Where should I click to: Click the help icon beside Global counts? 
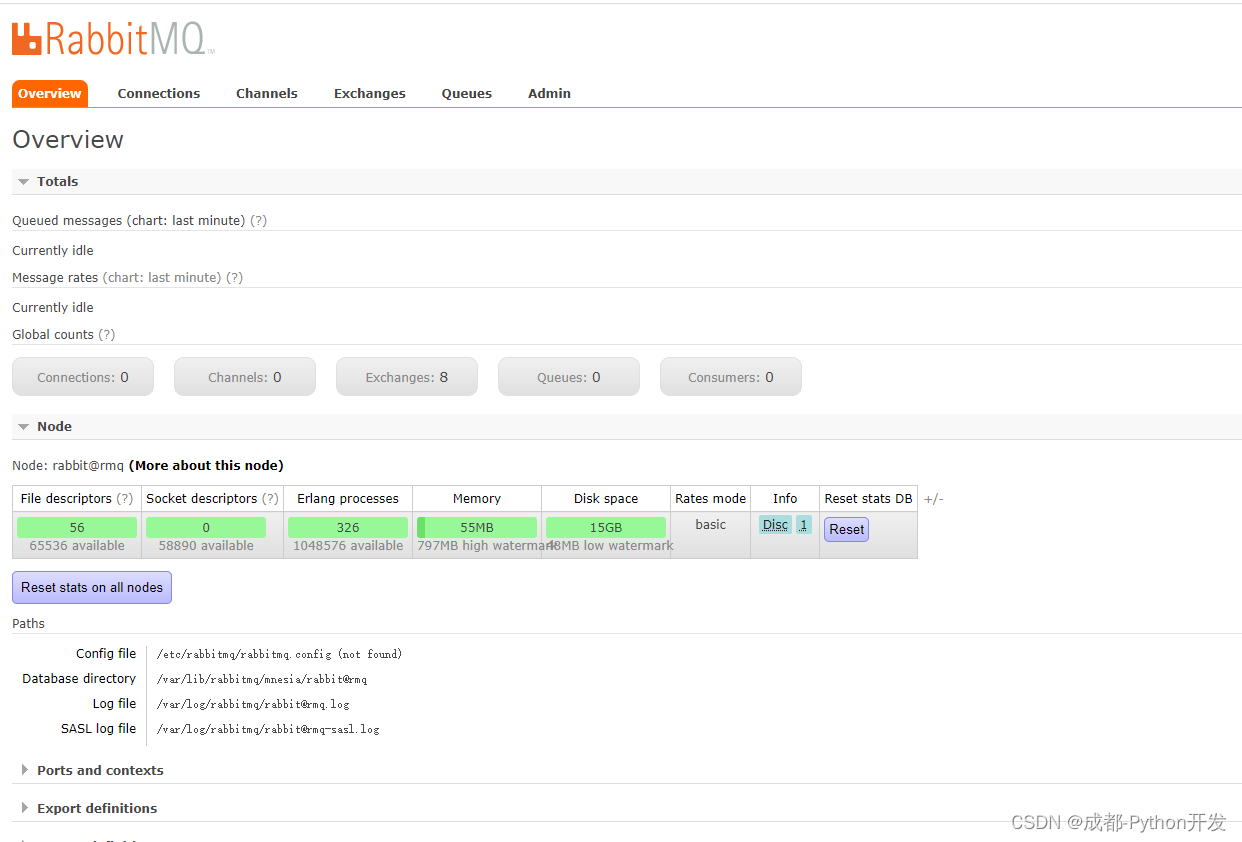click(x=106, y=334)
